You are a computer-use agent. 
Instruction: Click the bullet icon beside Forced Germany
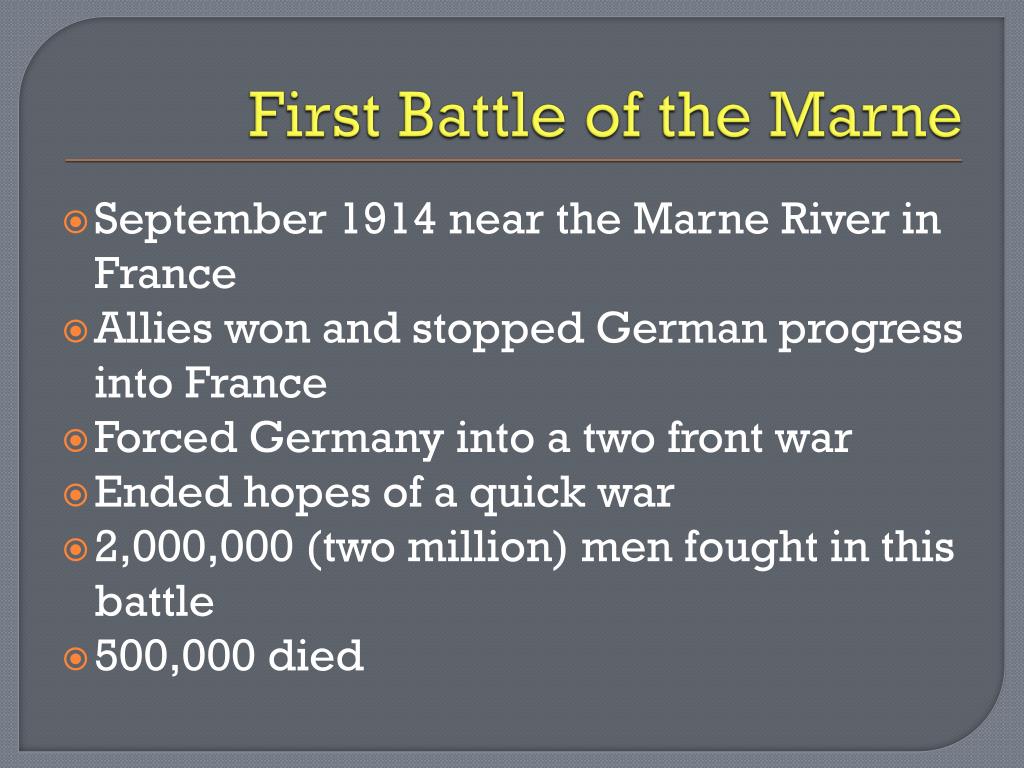[x=76, y=440]
